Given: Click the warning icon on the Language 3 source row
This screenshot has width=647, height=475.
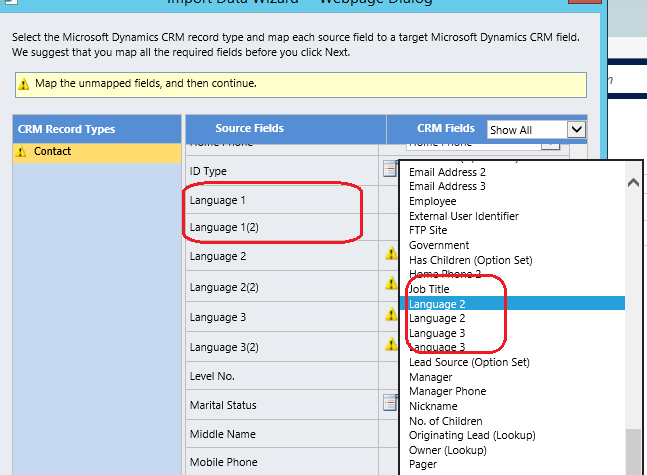Looking at the screenshot, I should click(391, 314).
